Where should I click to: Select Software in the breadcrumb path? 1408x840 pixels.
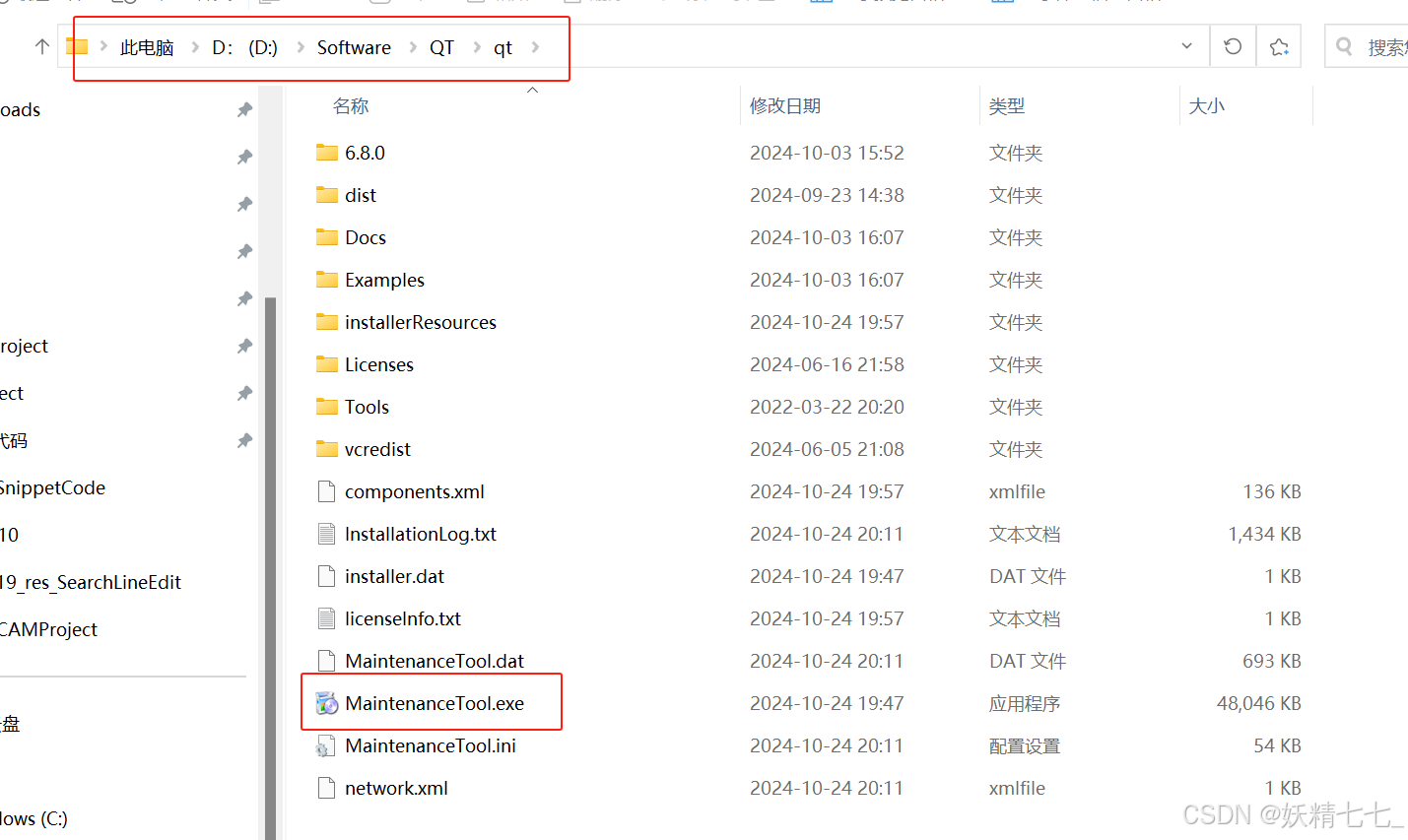[x=354, y=47]
